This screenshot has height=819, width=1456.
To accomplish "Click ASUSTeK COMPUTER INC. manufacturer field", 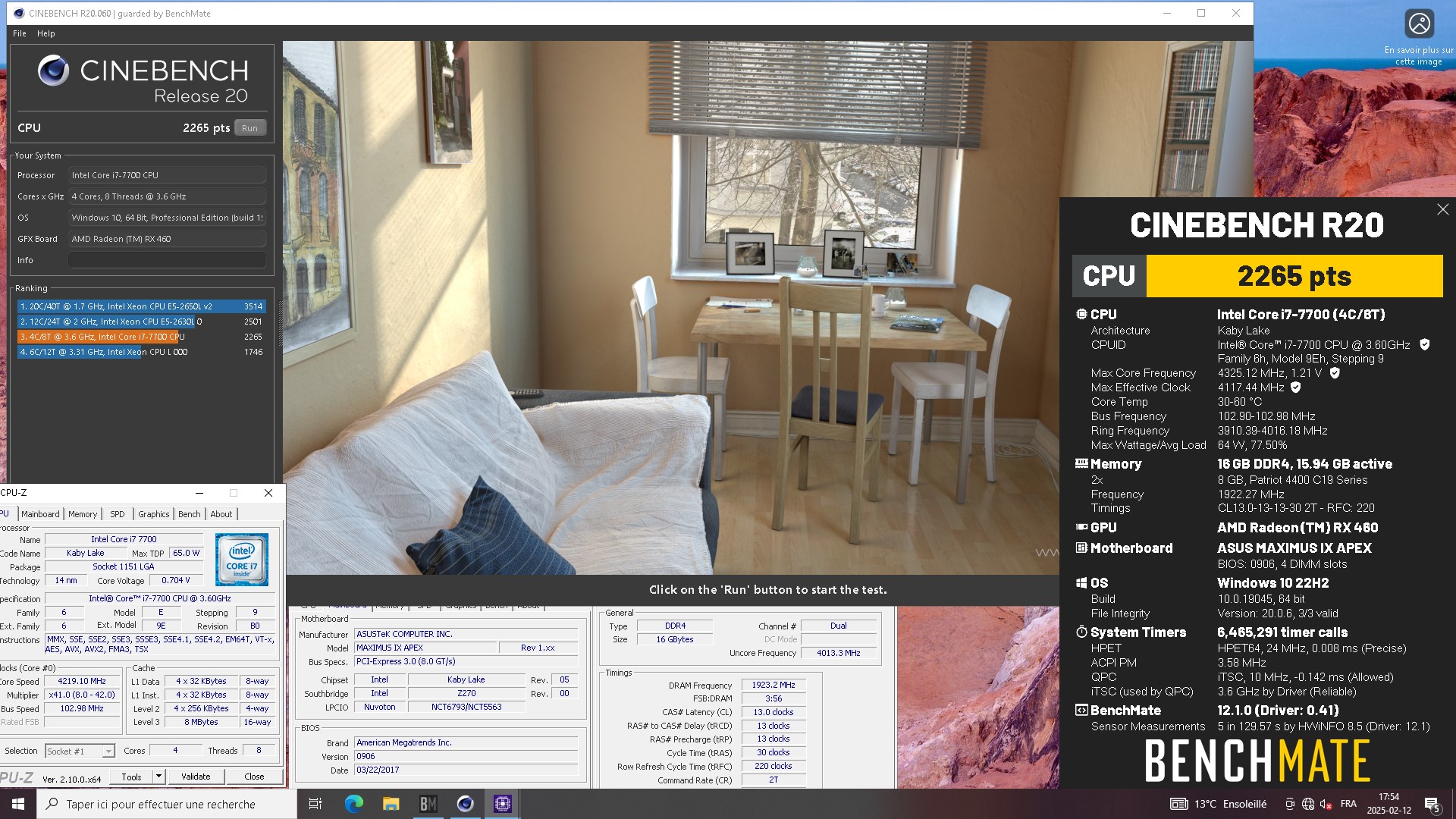I will click(466, 634).
